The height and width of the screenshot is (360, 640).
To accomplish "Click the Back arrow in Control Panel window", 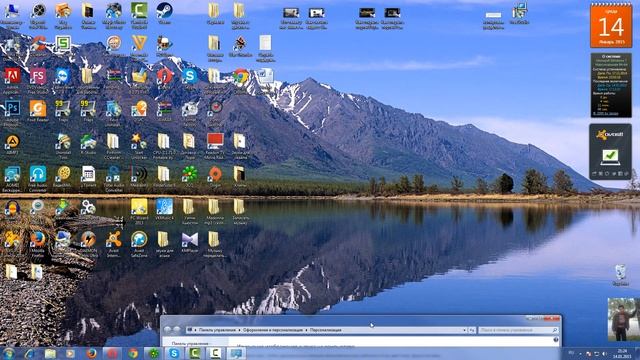I will (x=167, y=330).
